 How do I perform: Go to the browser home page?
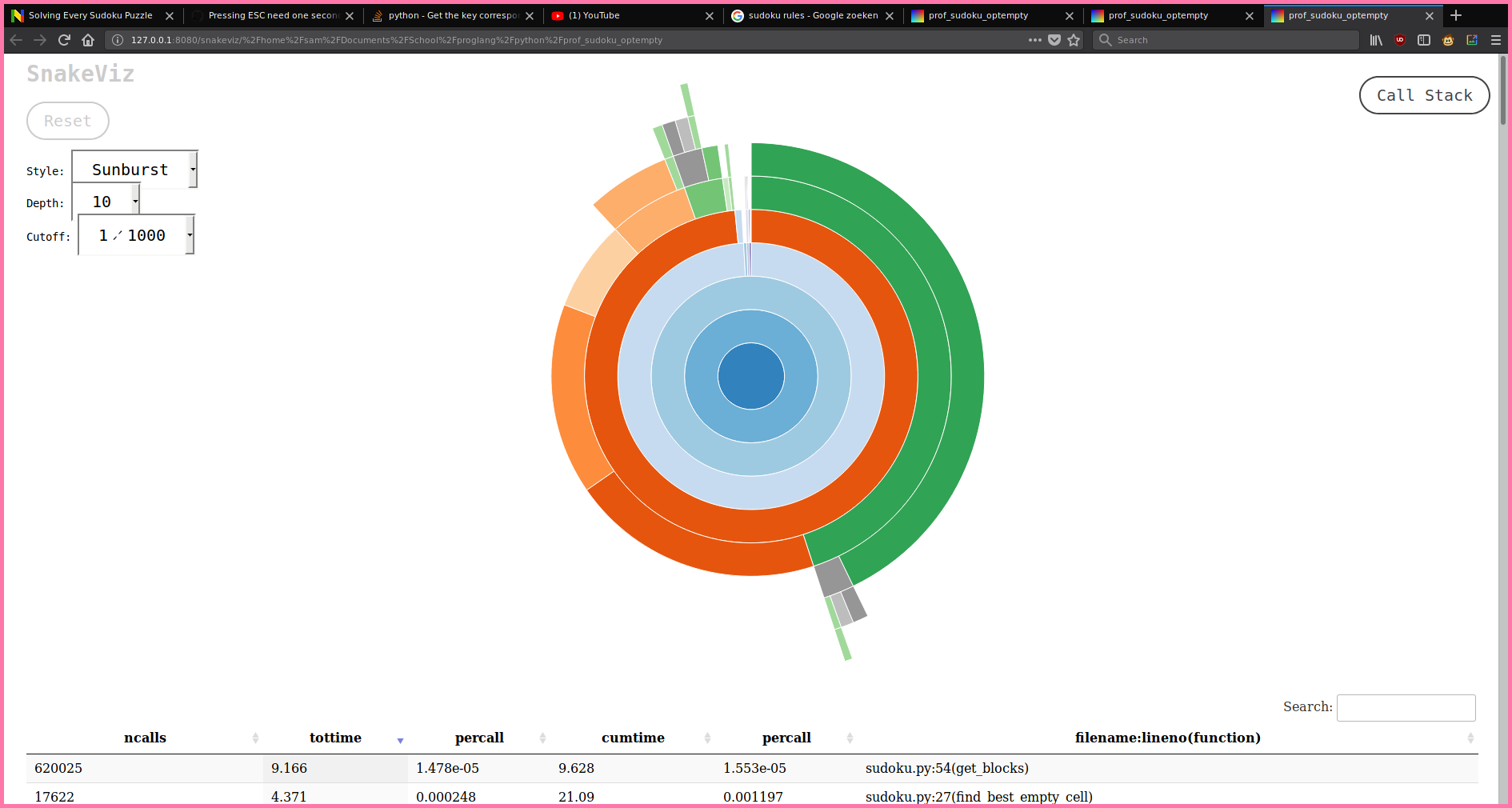click(88, 40)
